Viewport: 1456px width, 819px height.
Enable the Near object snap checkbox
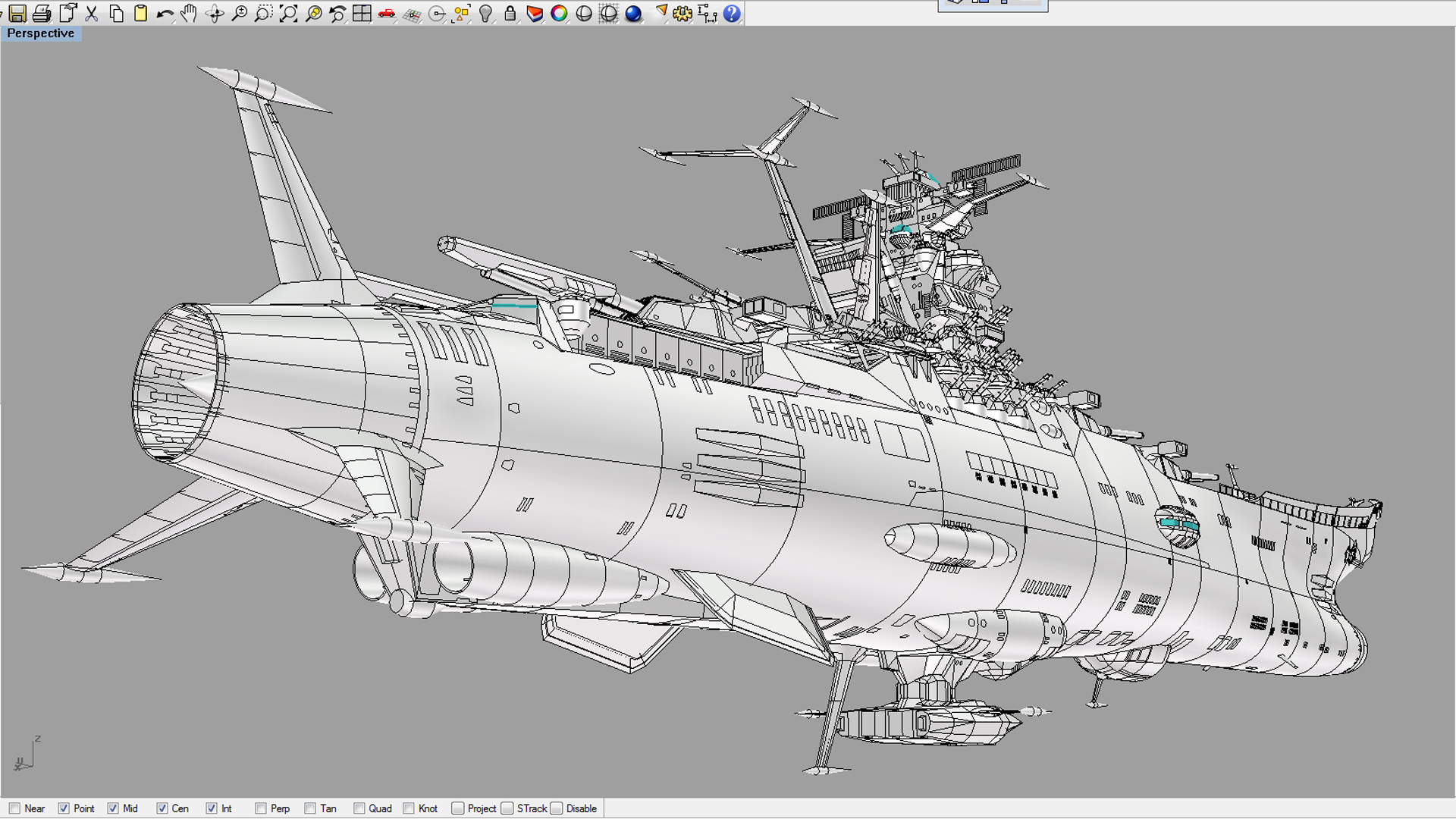point(15,808)
